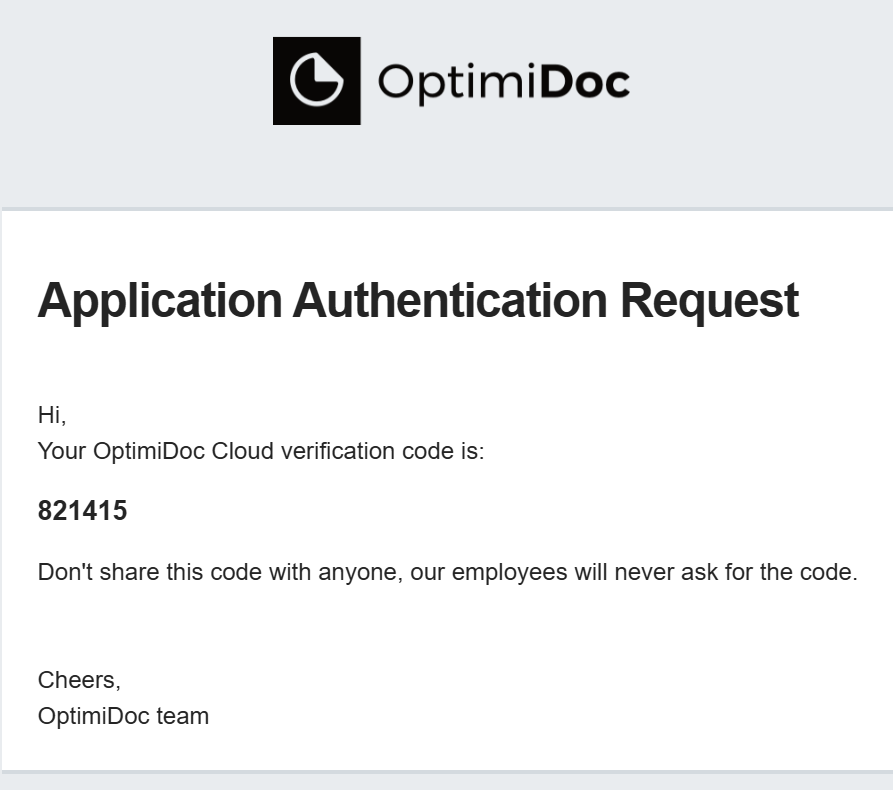Click the verification code 821415
Image resolution: width=893 pixels, height=790 pixels.
pos(82,511)
